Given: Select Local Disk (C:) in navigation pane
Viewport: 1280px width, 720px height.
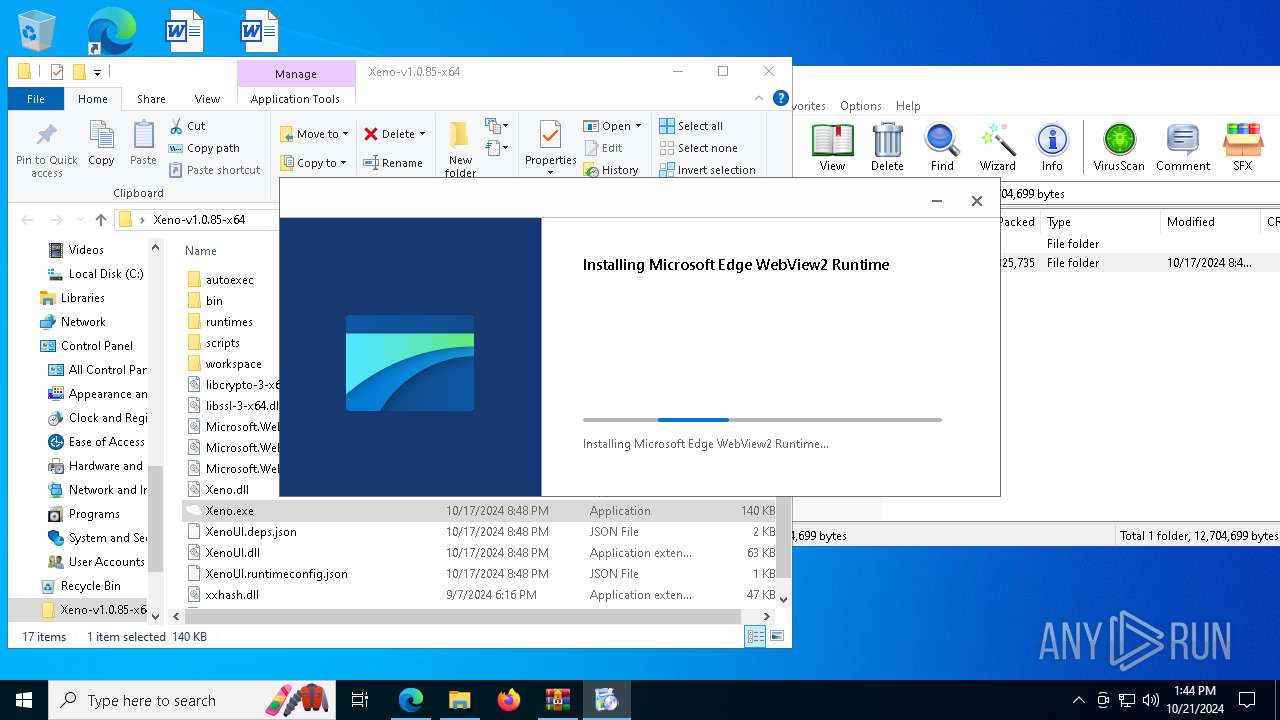Looking at the screenshot, I should click(106, 274).
